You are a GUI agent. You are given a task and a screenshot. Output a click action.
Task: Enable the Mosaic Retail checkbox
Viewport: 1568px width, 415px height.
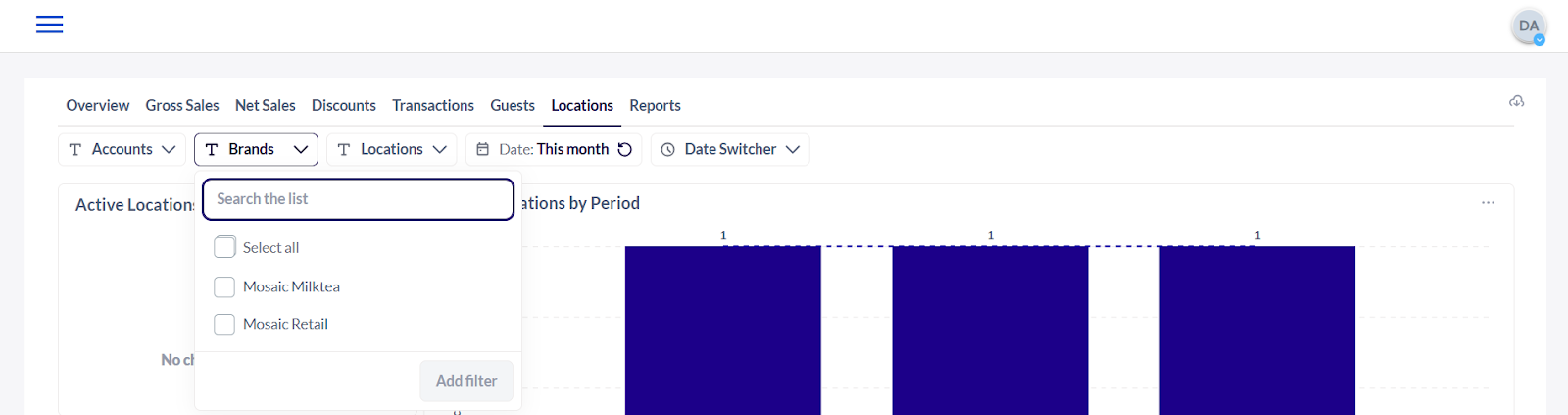[224, 324]
